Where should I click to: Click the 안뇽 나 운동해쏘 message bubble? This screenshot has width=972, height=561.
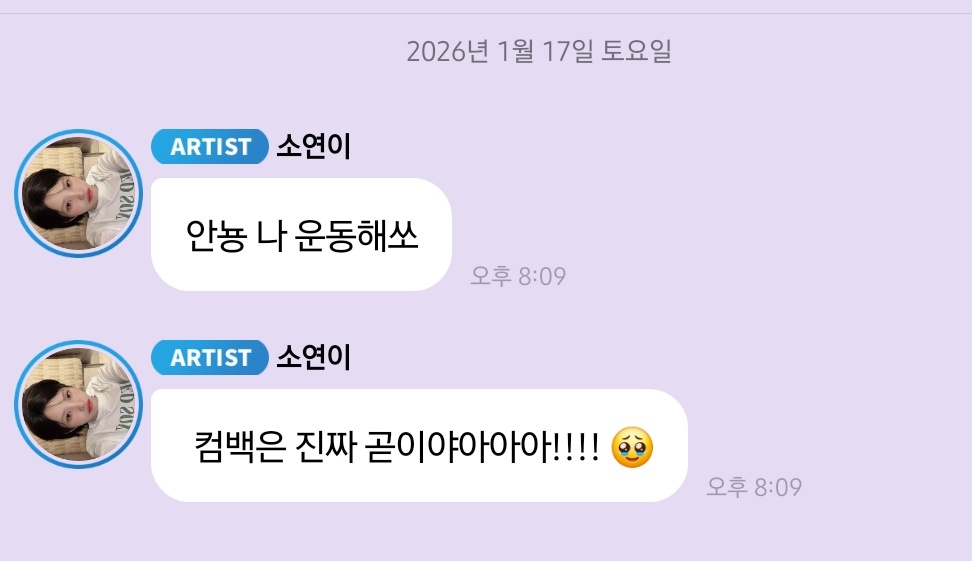[x=301, y=234]
